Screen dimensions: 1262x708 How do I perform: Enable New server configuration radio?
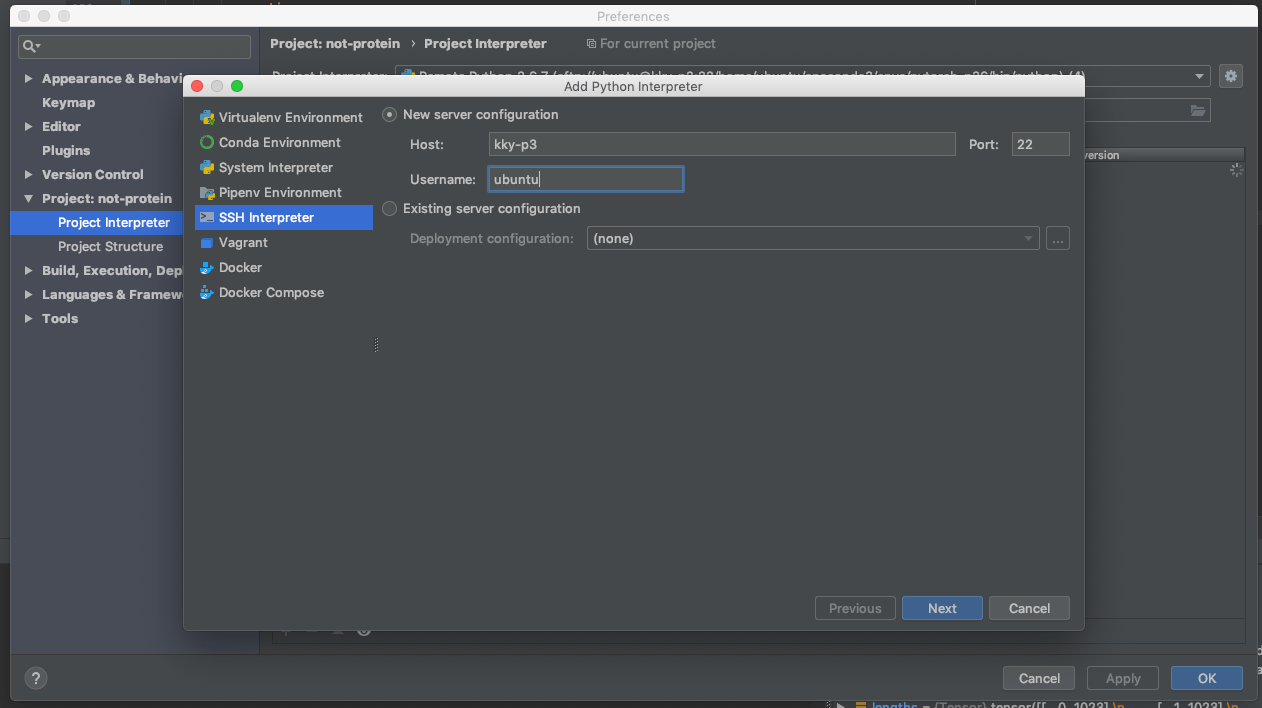(x=390, y=115)
